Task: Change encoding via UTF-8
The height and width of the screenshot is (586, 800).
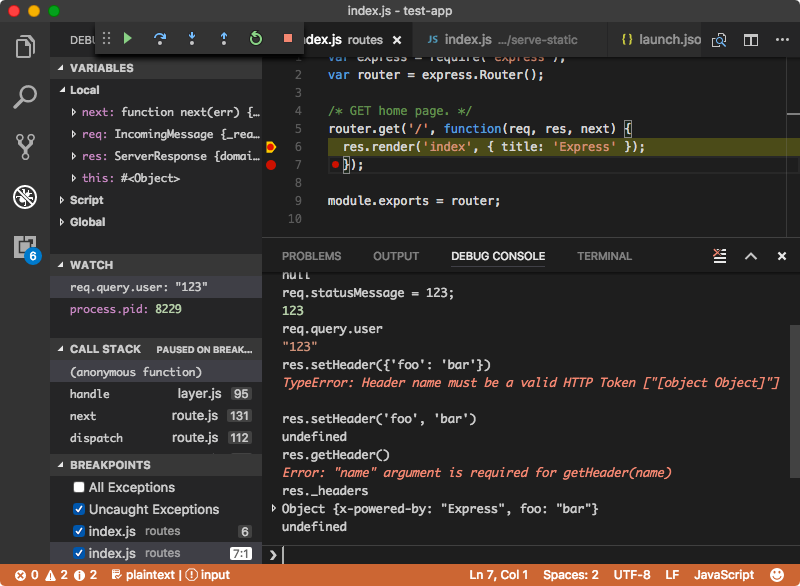Action: (632, 575)
